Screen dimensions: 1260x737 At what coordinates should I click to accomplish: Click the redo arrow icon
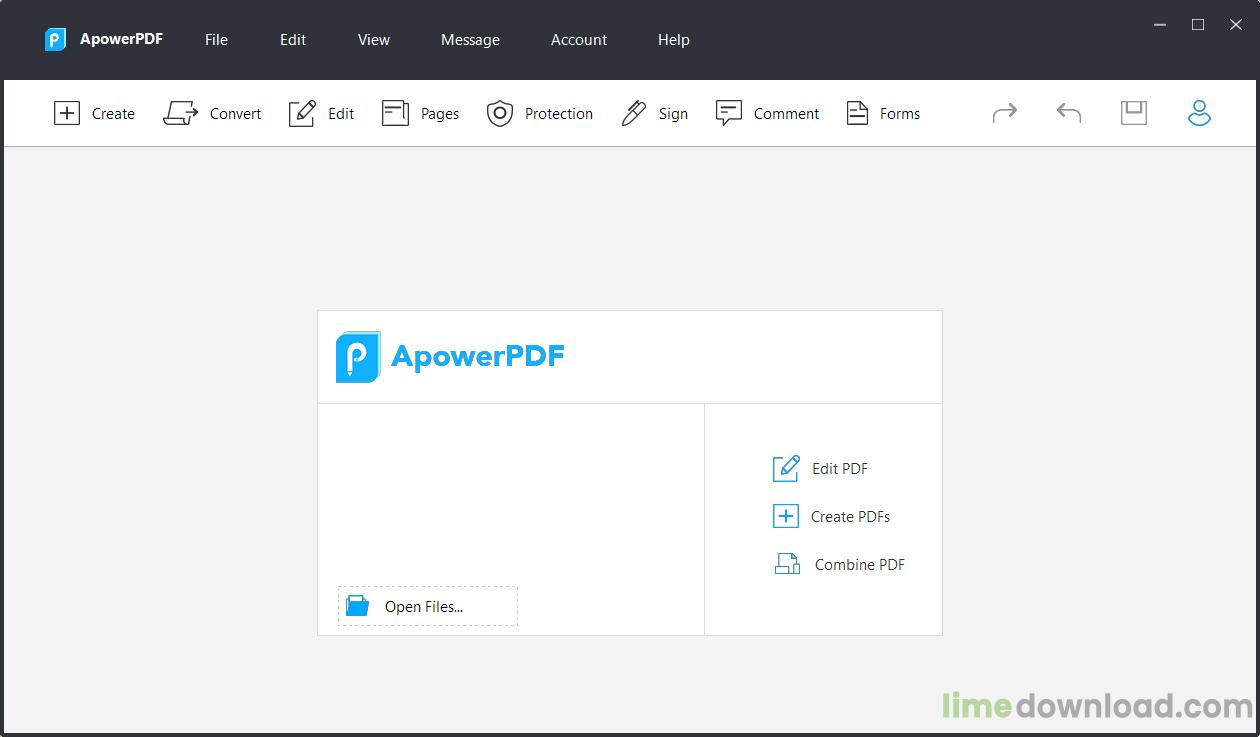coord(1005,113)
